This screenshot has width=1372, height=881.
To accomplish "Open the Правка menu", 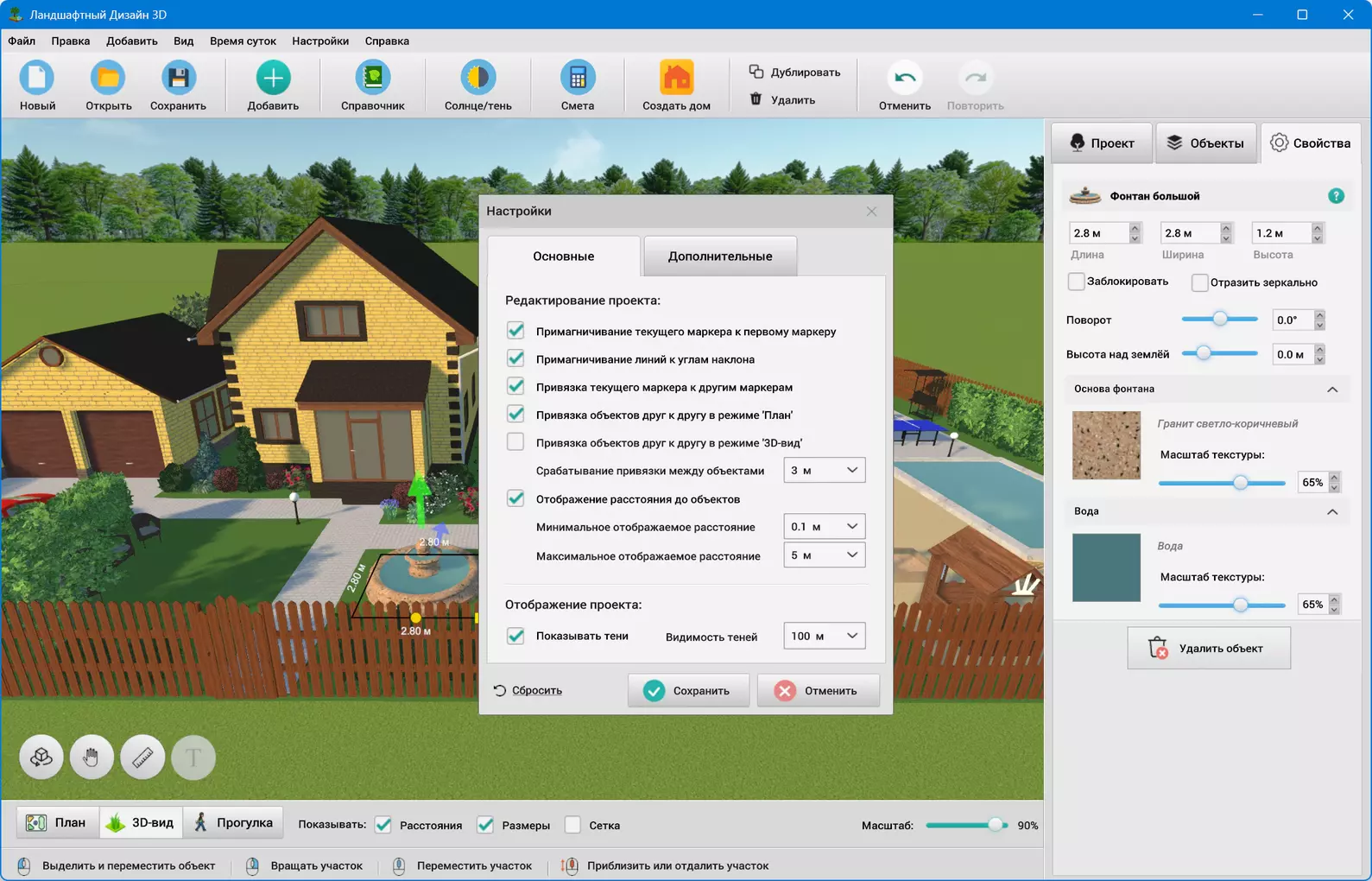I will (70, 41).
